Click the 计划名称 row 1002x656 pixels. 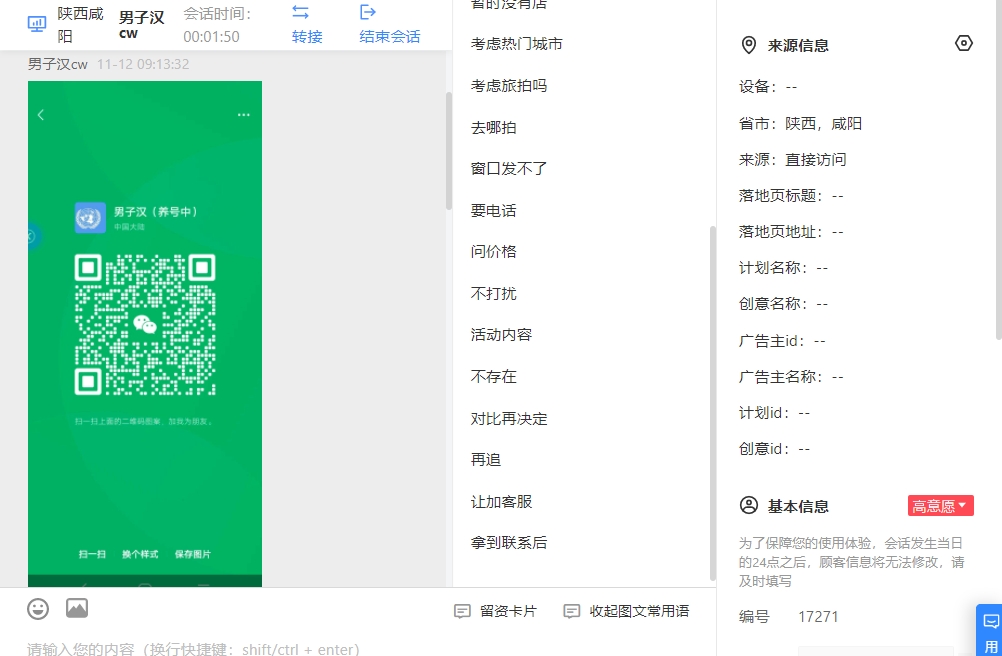(x=783, y=268)
